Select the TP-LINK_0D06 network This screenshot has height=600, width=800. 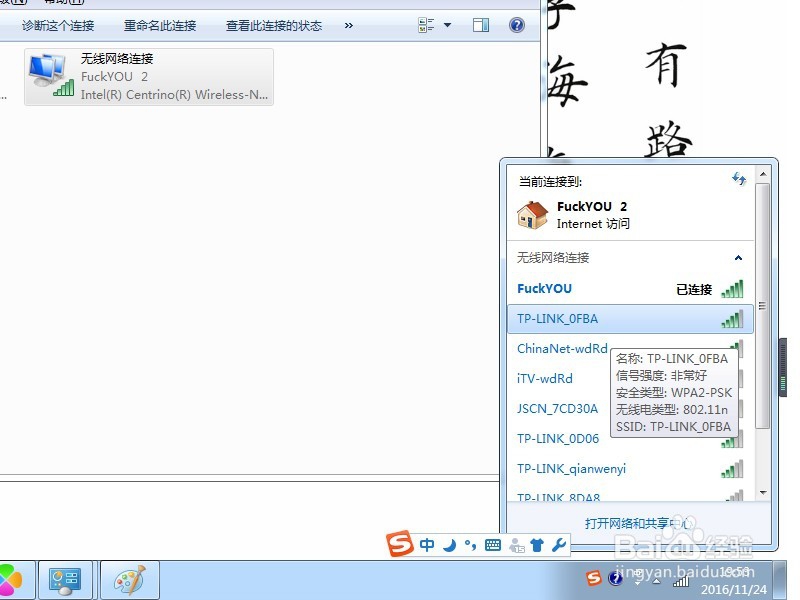coord(558,439)
